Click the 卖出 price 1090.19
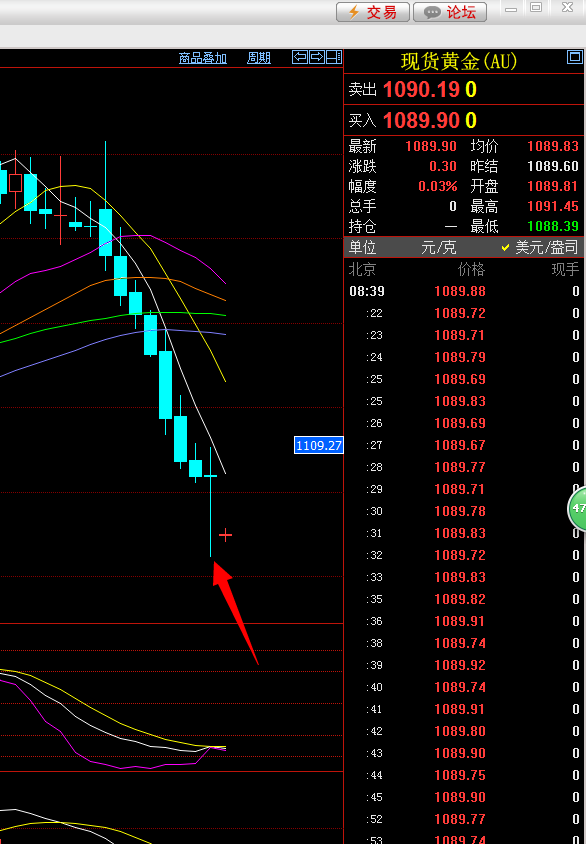 coord(421,89)
